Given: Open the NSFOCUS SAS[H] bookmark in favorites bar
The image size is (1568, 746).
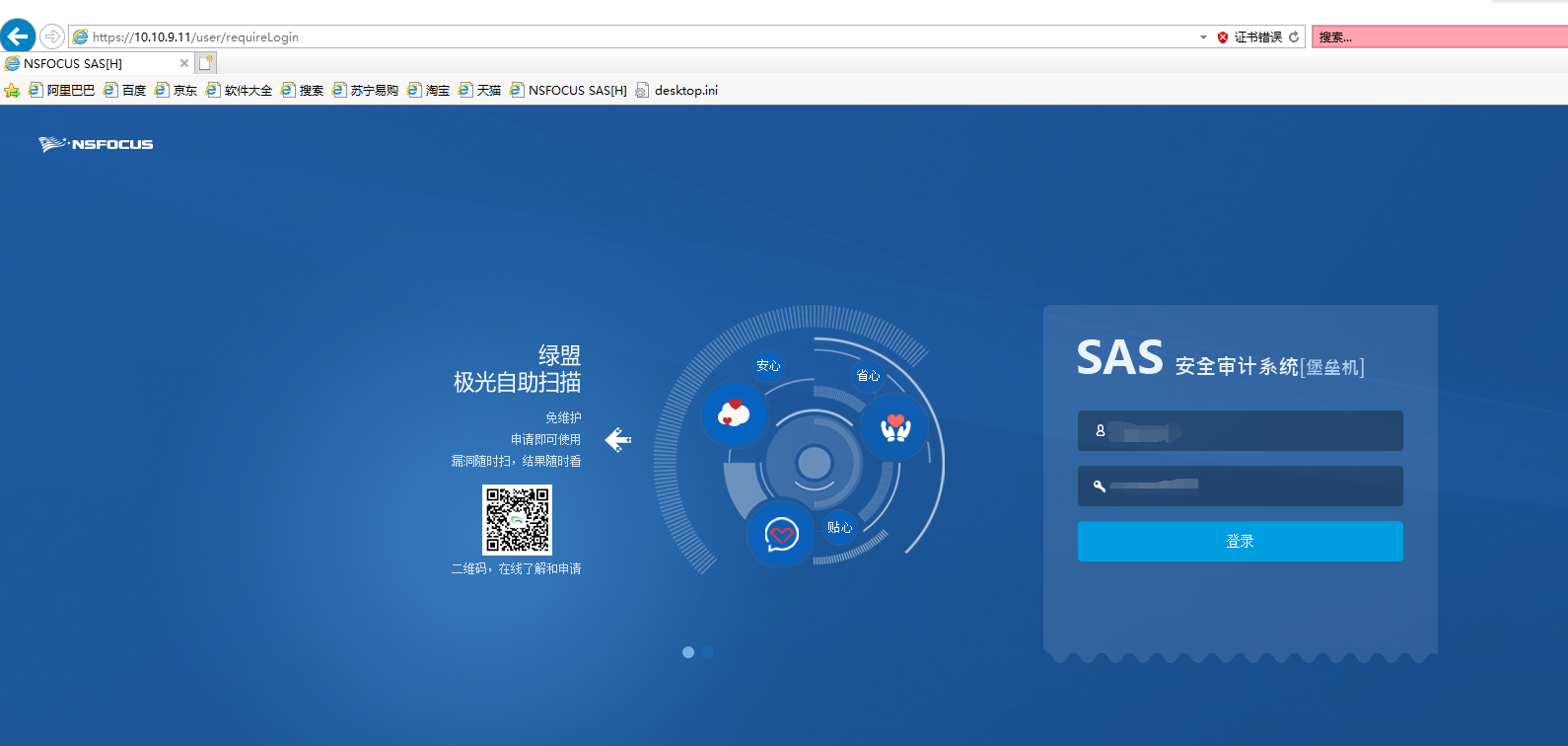Looking at the screenshot, I should click(x=569, y=90).
